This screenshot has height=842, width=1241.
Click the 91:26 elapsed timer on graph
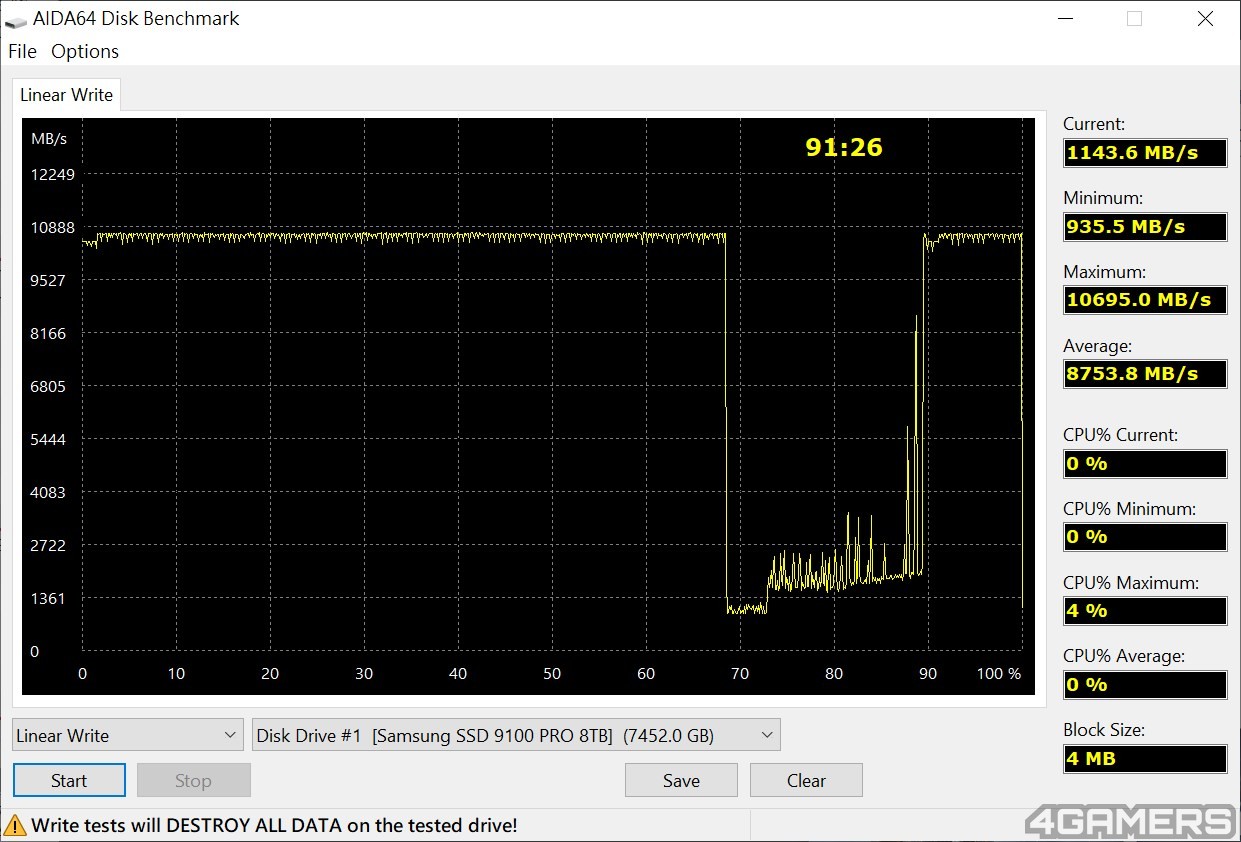click(844, 147)
